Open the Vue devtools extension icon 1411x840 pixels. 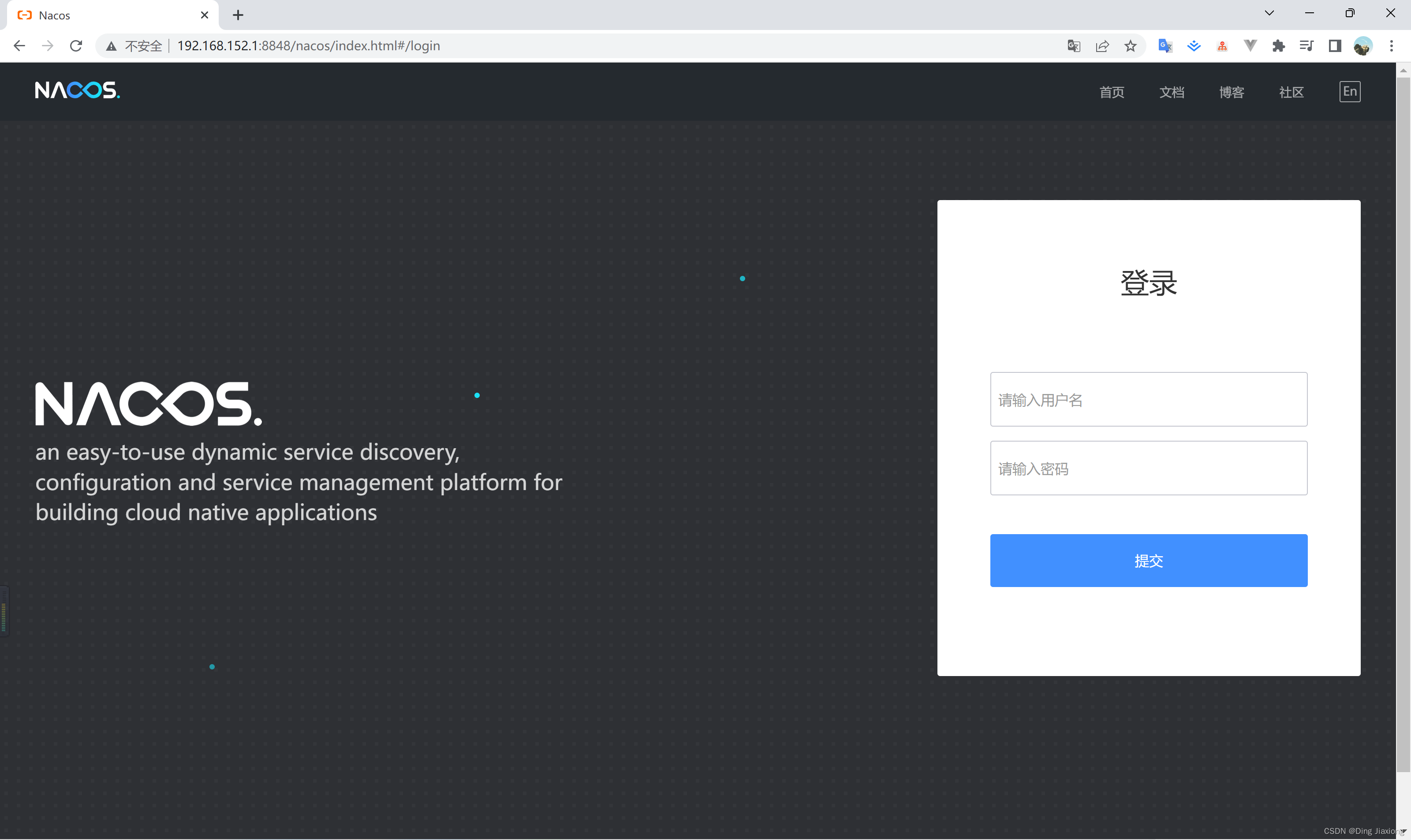tap(1250, 46)
